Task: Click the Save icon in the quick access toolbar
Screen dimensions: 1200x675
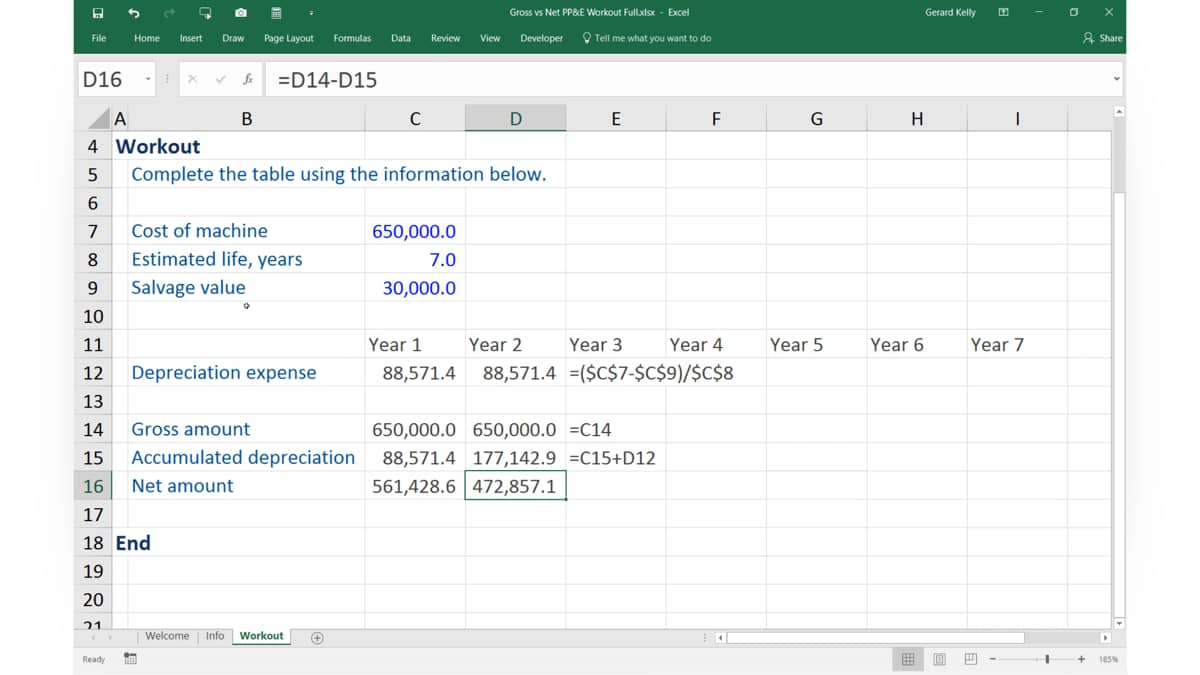Action: click(x=98, y=13)
